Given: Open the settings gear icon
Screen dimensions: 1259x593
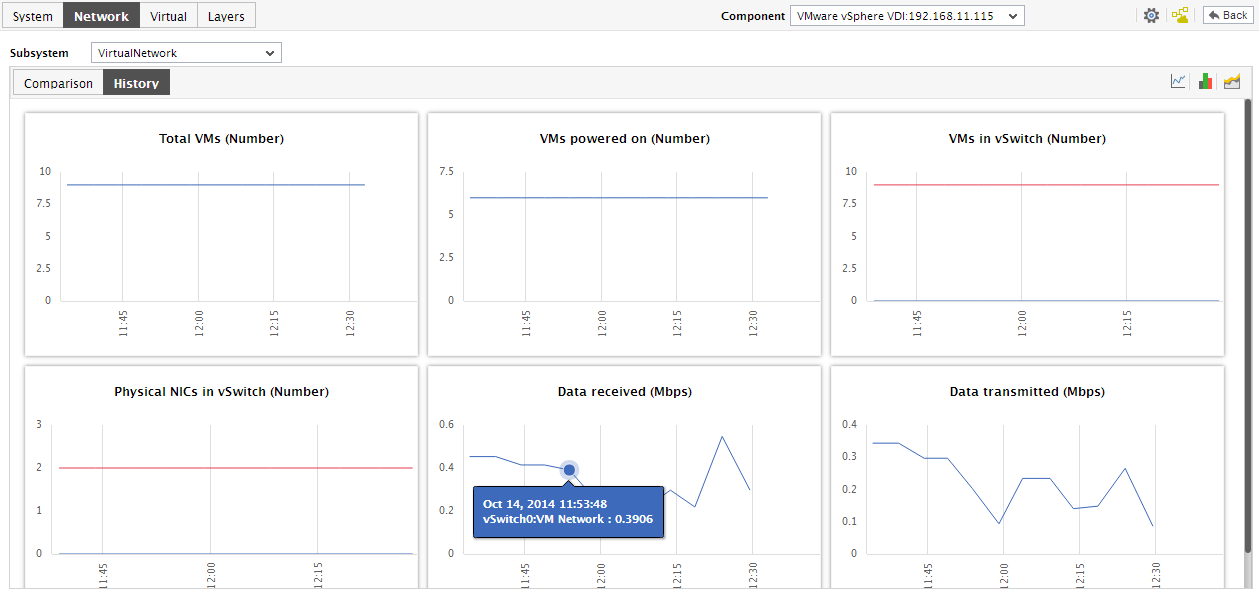Looking at the screenshot, I should point(1152,16).
